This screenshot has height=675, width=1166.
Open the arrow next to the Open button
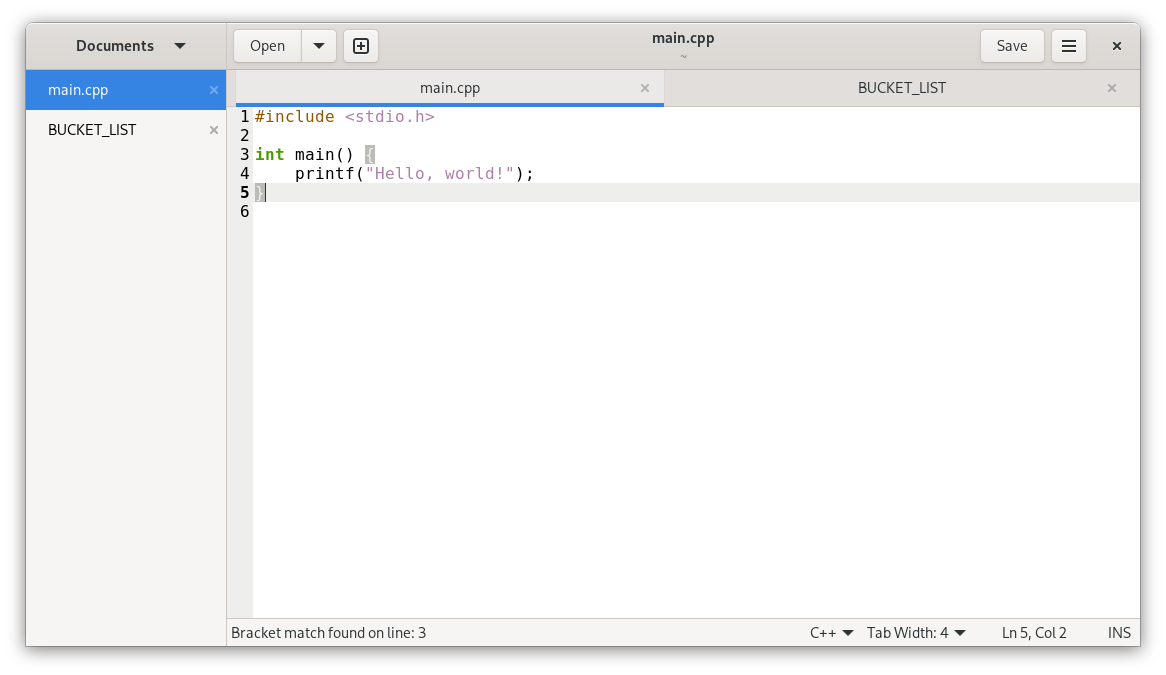(x=318, y=45)
